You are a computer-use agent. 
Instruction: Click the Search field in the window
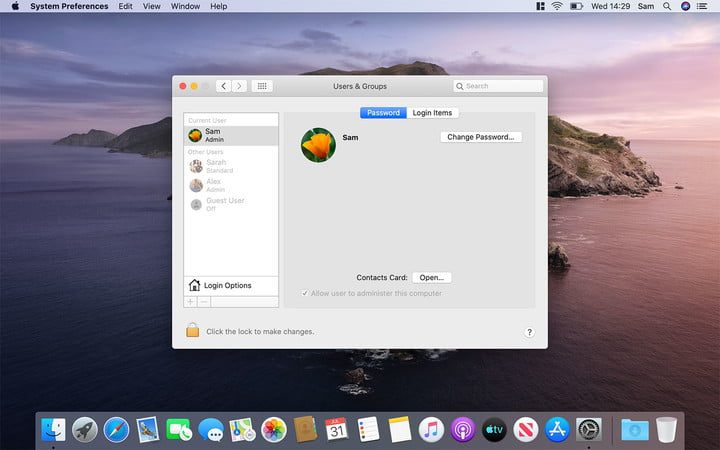pyautogui.click(x=498, y=86)
